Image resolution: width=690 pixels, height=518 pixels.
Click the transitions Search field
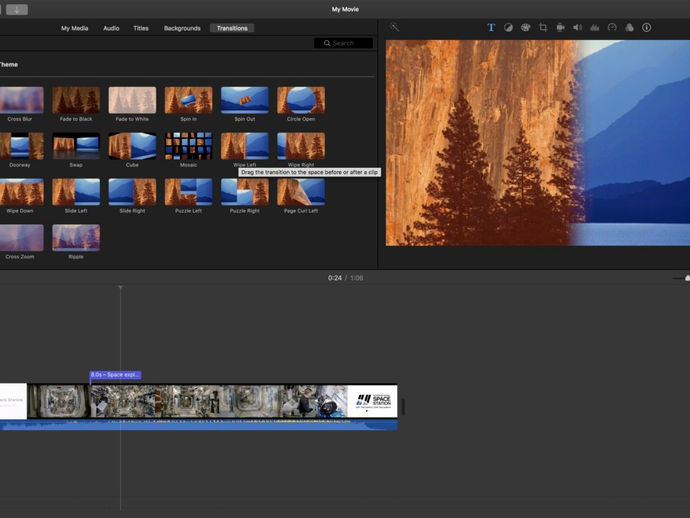[344, 43]
